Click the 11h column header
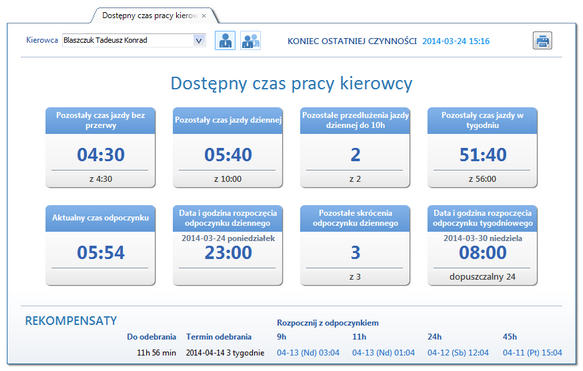 (x=359, y=336)
